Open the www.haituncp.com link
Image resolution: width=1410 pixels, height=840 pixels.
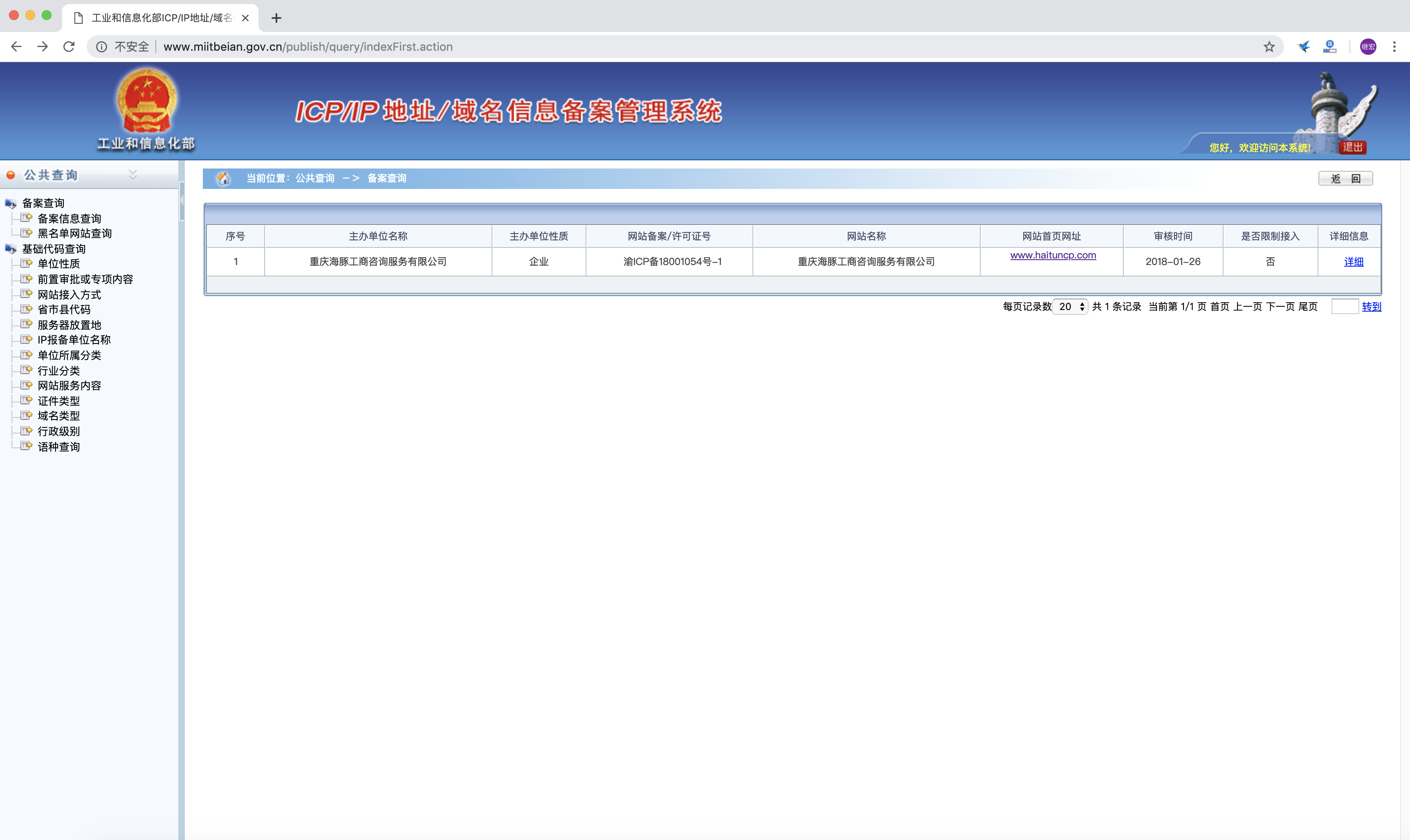tap(1052, 255)
